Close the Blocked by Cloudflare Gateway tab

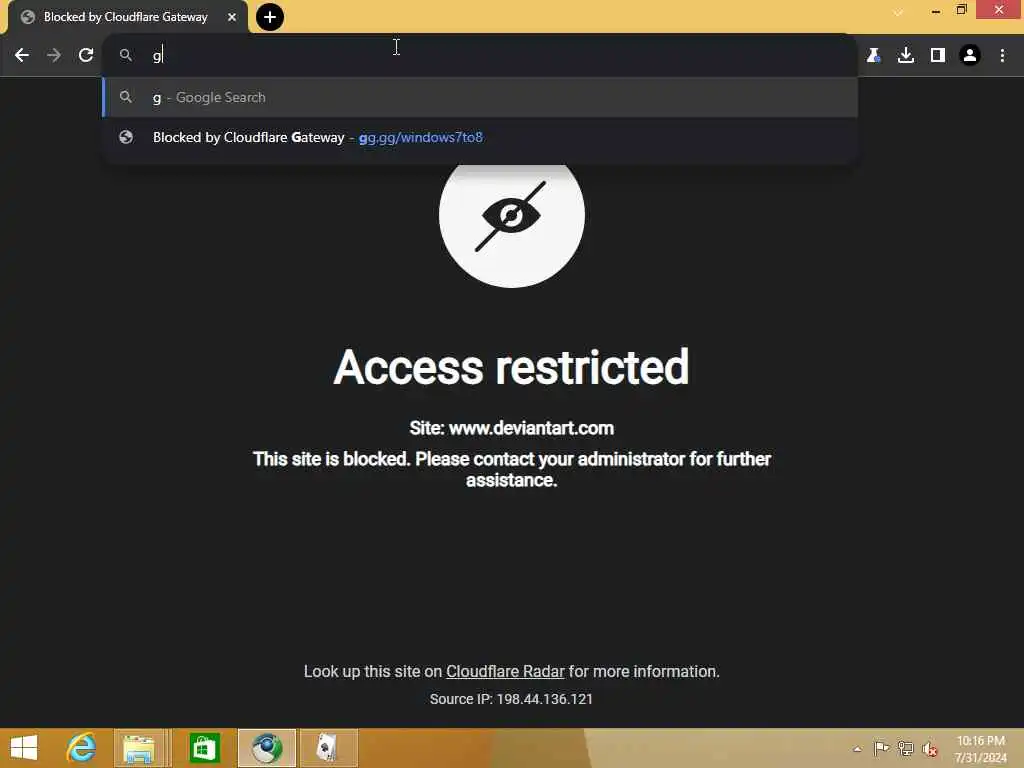(232, 18)
